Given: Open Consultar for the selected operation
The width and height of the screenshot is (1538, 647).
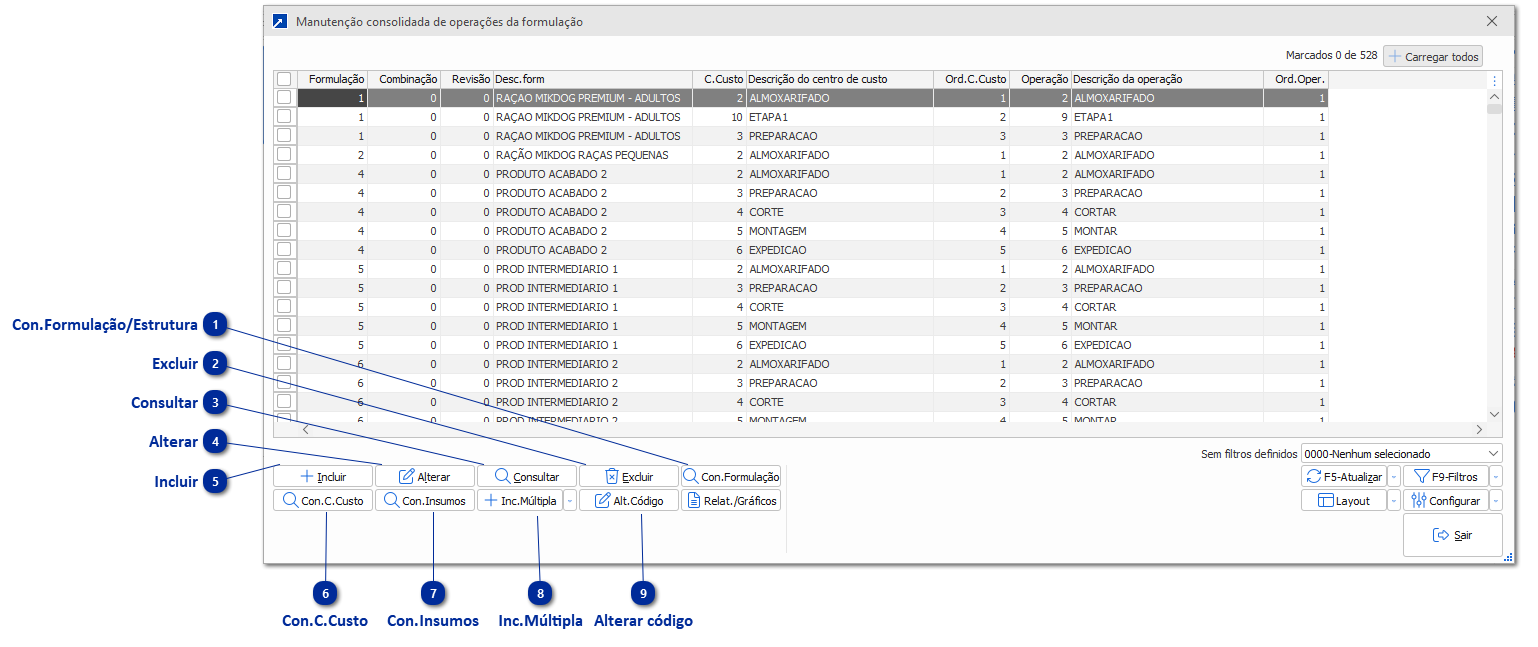Looking at the screenshot, I should pos(527,477).
